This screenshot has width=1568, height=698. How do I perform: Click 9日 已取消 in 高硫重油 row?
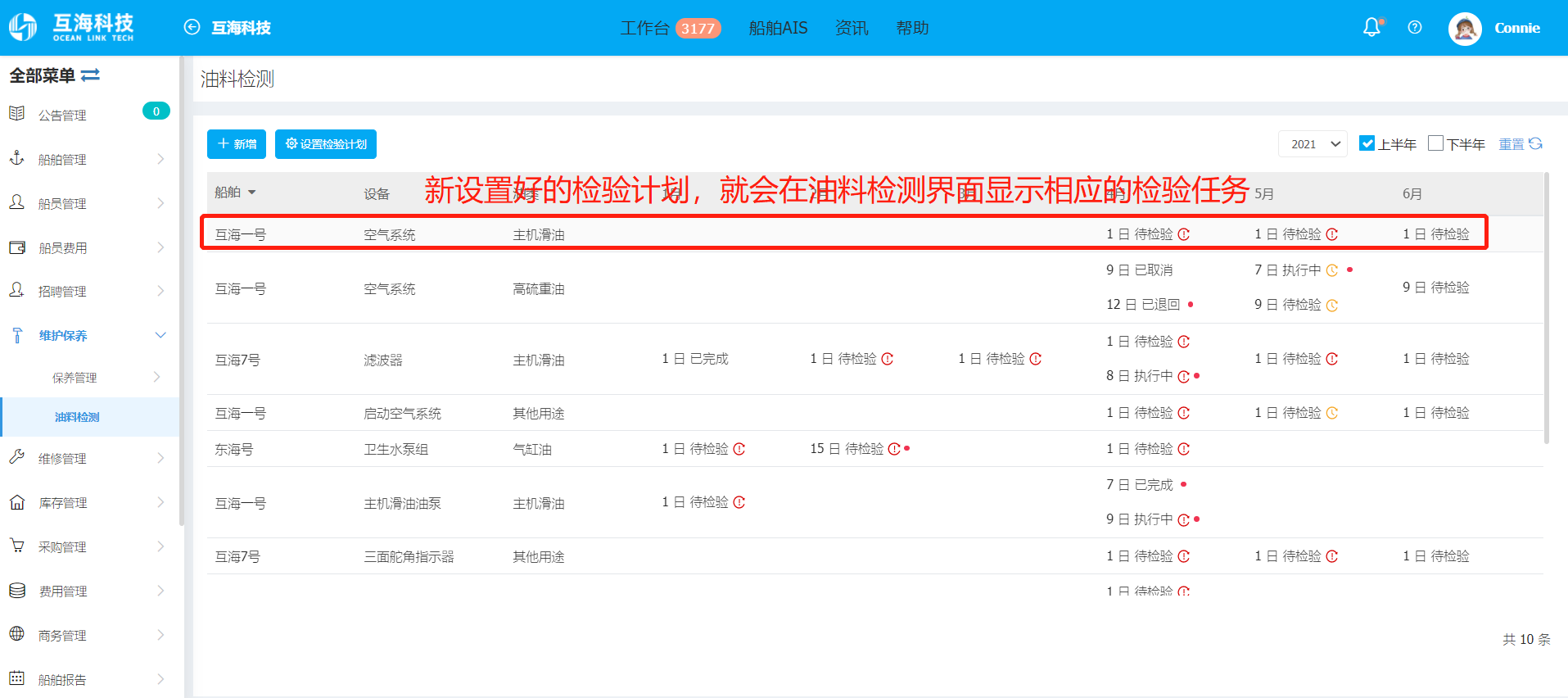(1140, 270)
